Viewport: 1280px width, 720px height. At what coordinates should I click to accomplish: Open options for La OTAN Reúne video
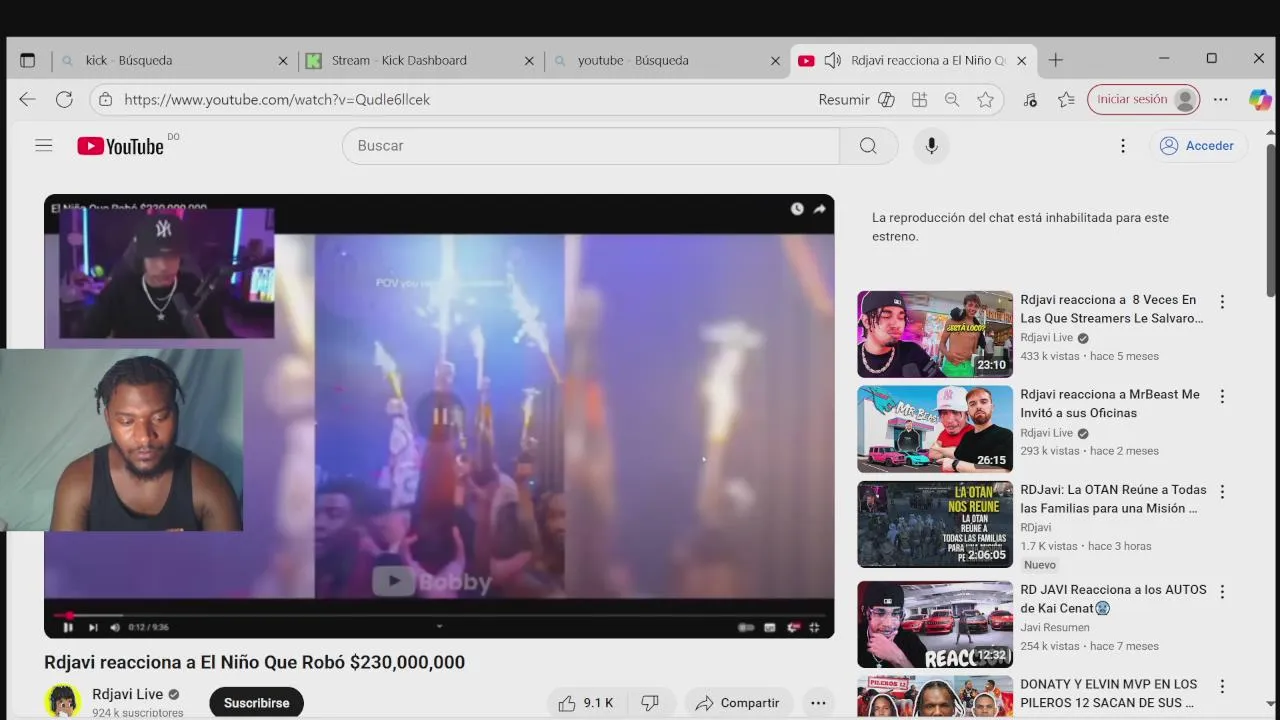(x=1222, y=491)
